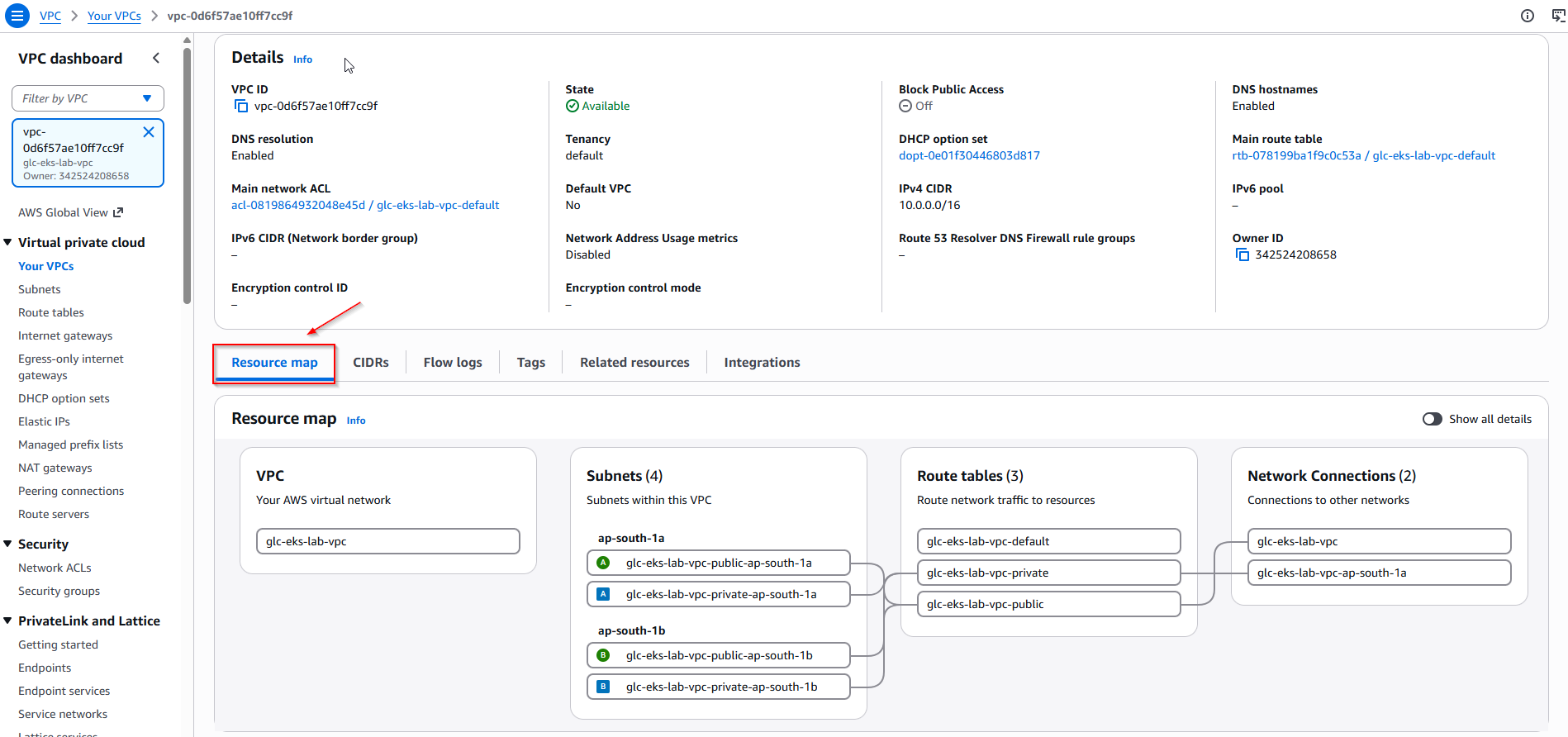This screenshot has height=737, width=1568.
Task: Click the sidebar vertical scrollbar
Action: pyautogui.click(x=187, y=175)
